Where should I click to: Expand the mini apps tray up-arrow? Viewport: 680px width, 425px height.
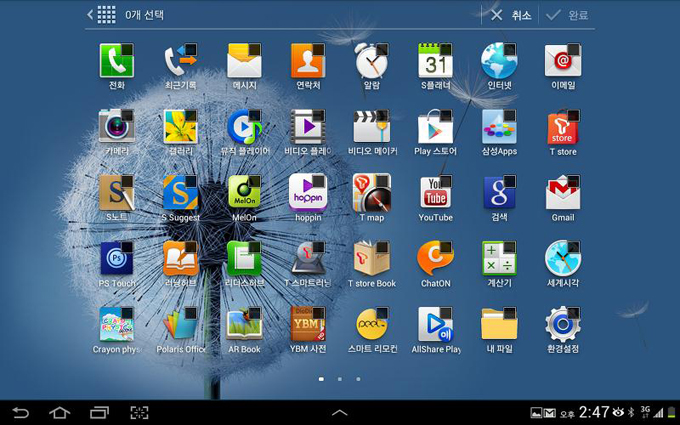pos(340,412)
